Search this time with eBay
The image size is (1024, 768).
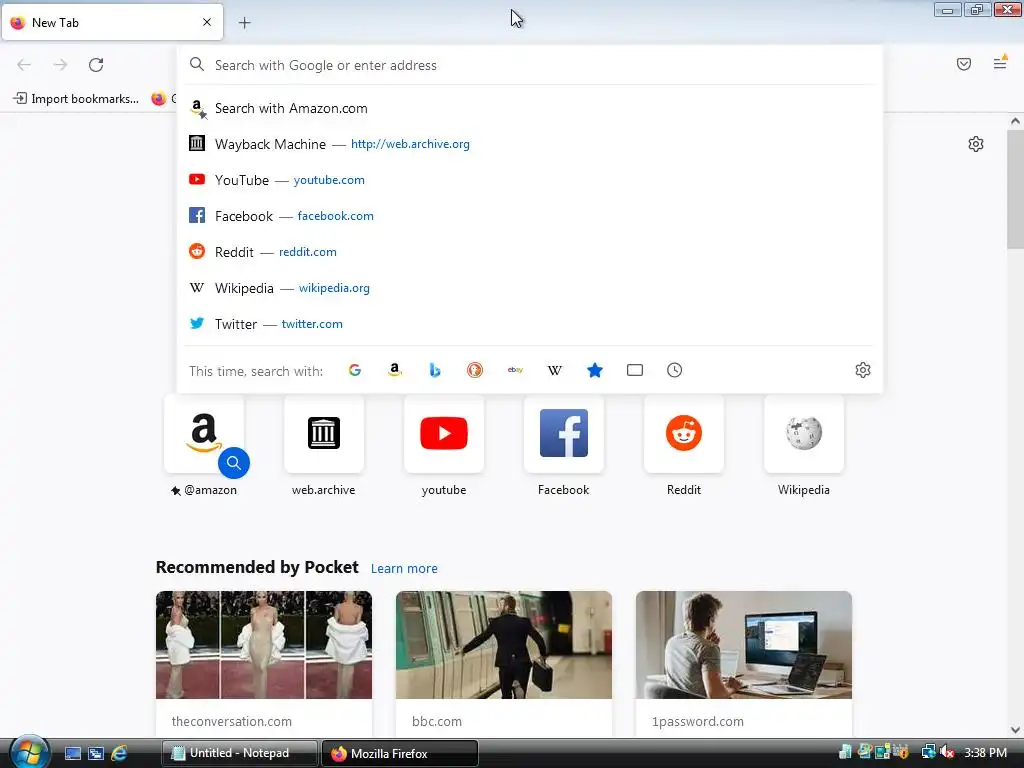515,370
